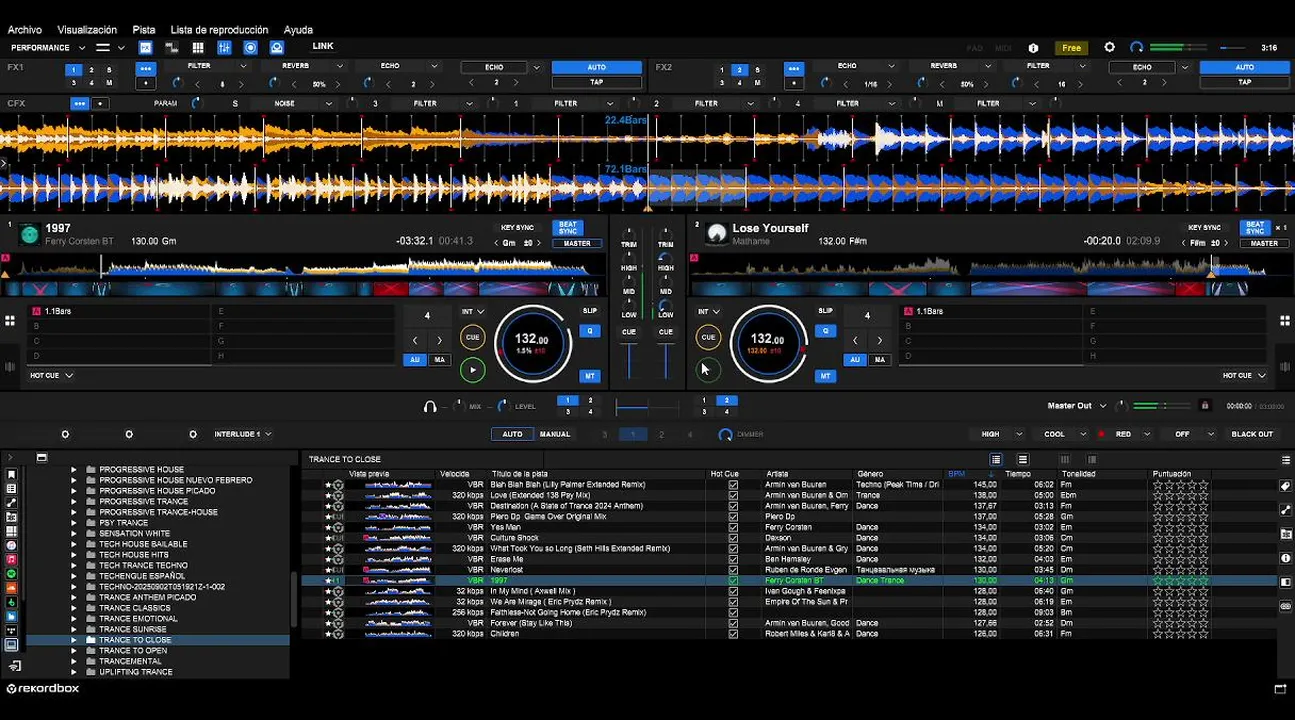Image resolution: width=1295 pixels, height=720 pixels.
Task: Toggle quantize Q on deck 1
Action: click(x=590, y=331)
